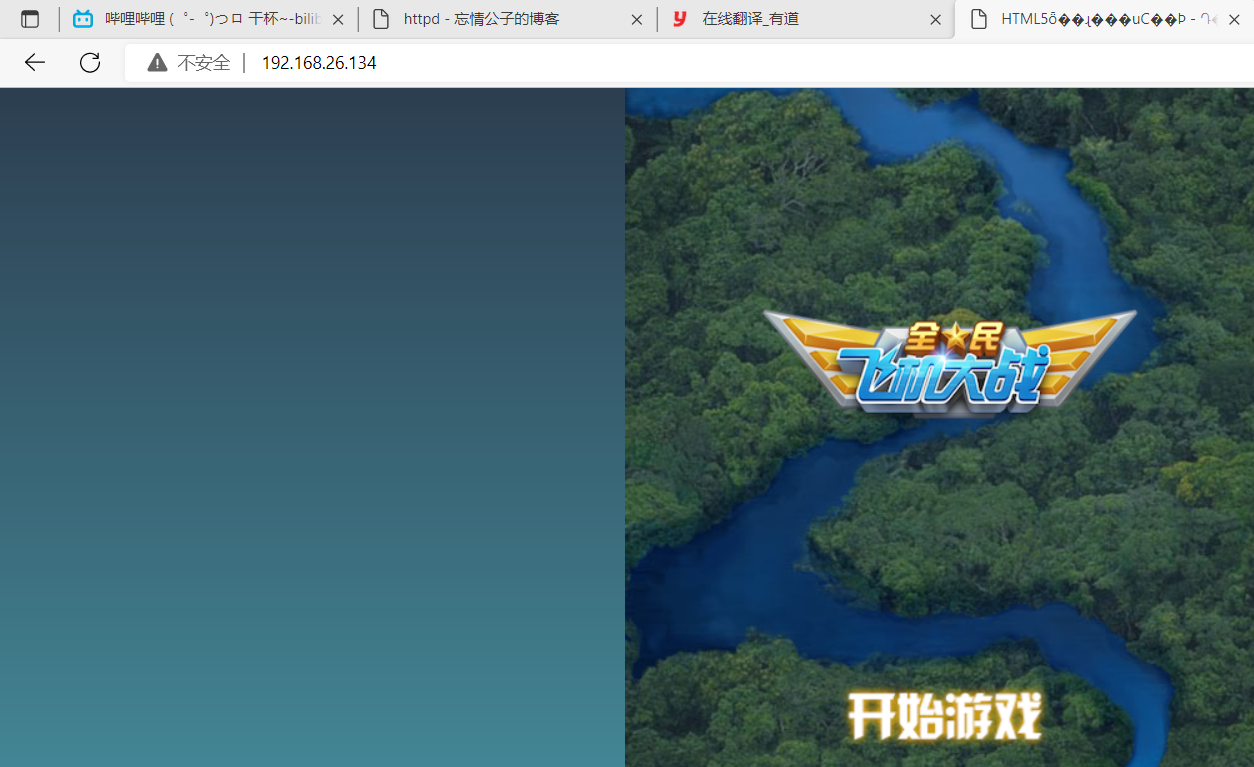Click the bilibili tab favicon

pos(83,19)
